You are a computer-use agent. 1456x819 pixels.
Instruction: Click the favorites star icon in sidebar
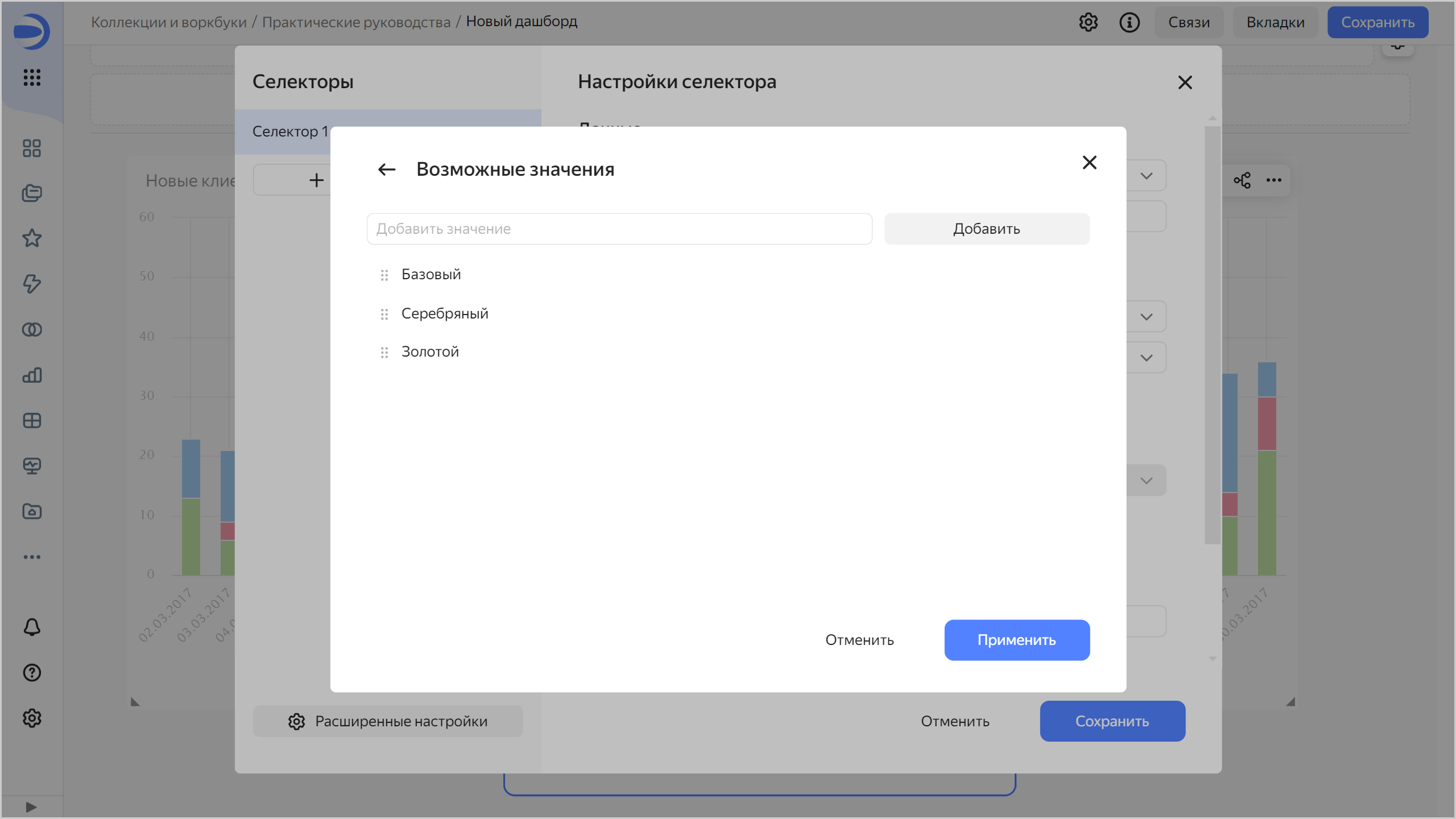click(32, 238)
